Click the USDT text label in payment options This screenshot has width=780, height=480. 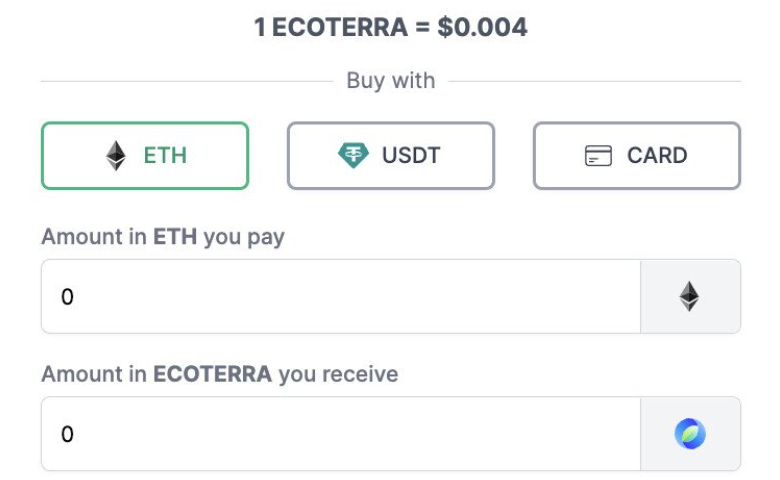point(411,155)
